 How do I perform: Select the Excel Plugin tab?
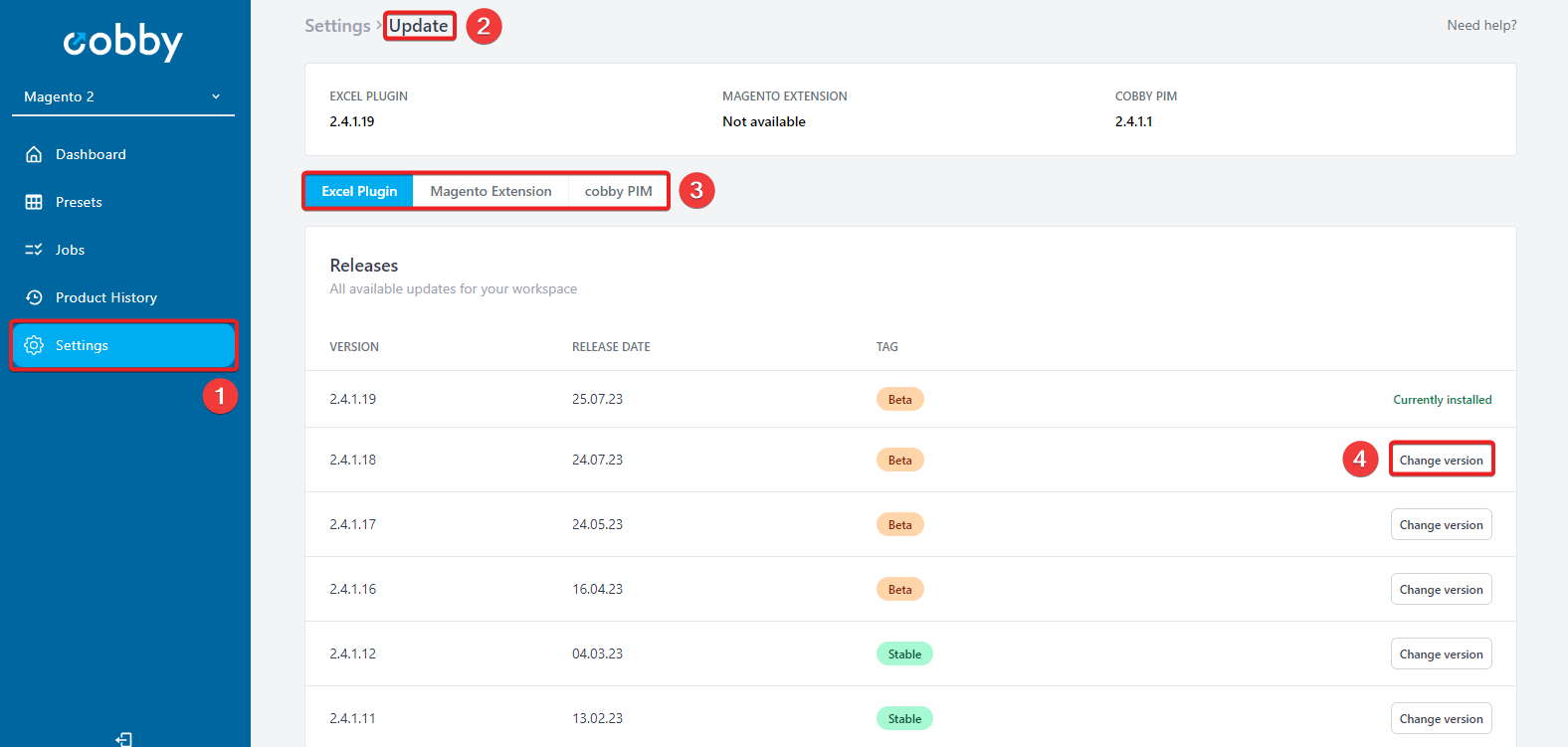pos(359,191)
